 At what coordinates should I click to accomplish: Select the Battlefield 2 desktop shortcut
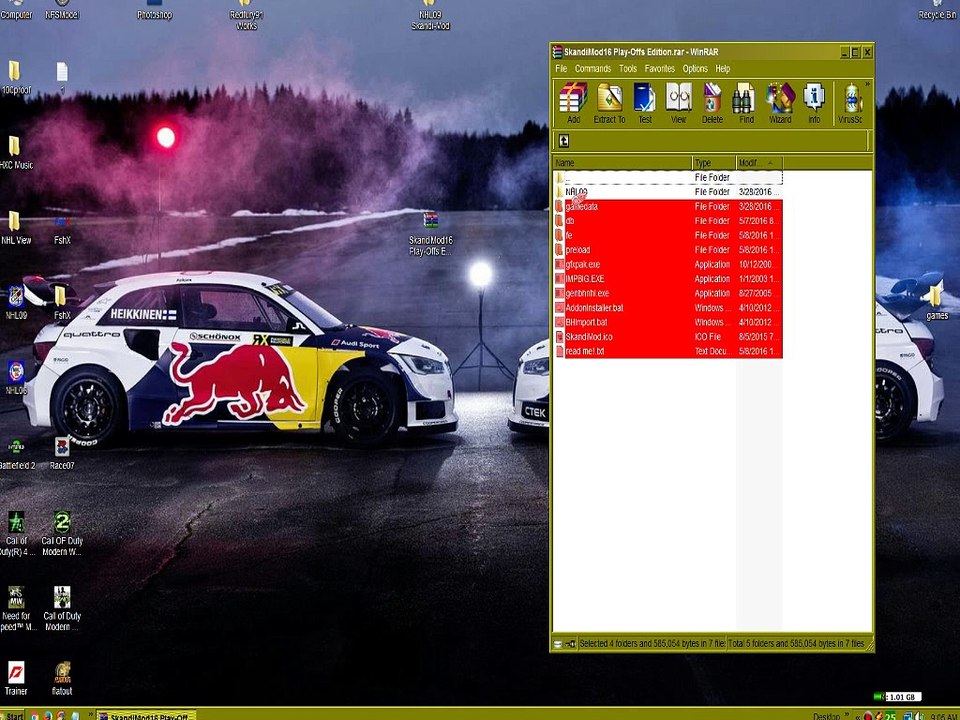click(x=17, y=454)
